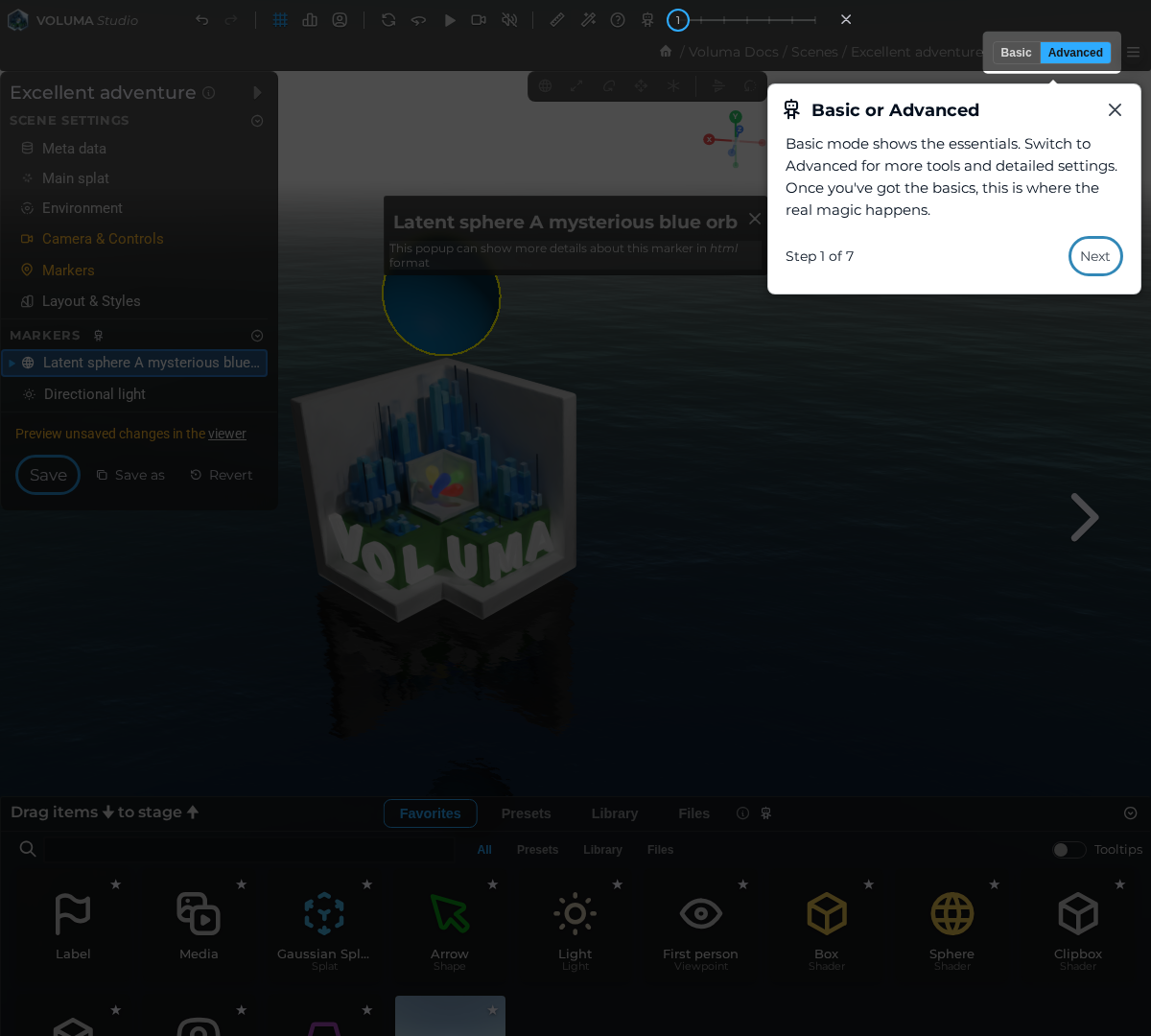Click tour step 1 marker on progress line
The width and height of the screenshot is (1151, 1036).
pos(678,20)
